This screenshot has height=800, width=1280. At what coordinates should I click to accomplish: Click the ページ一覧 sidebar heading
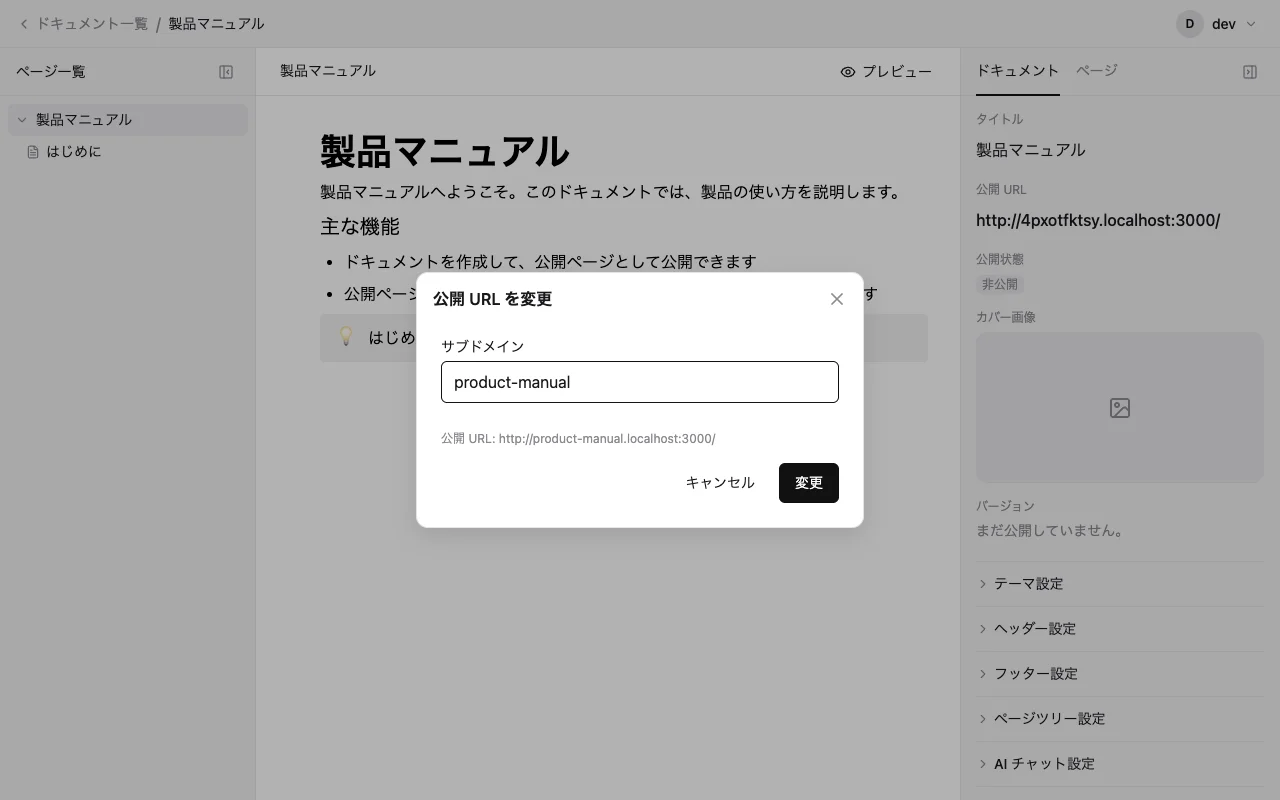coord(51,72)
